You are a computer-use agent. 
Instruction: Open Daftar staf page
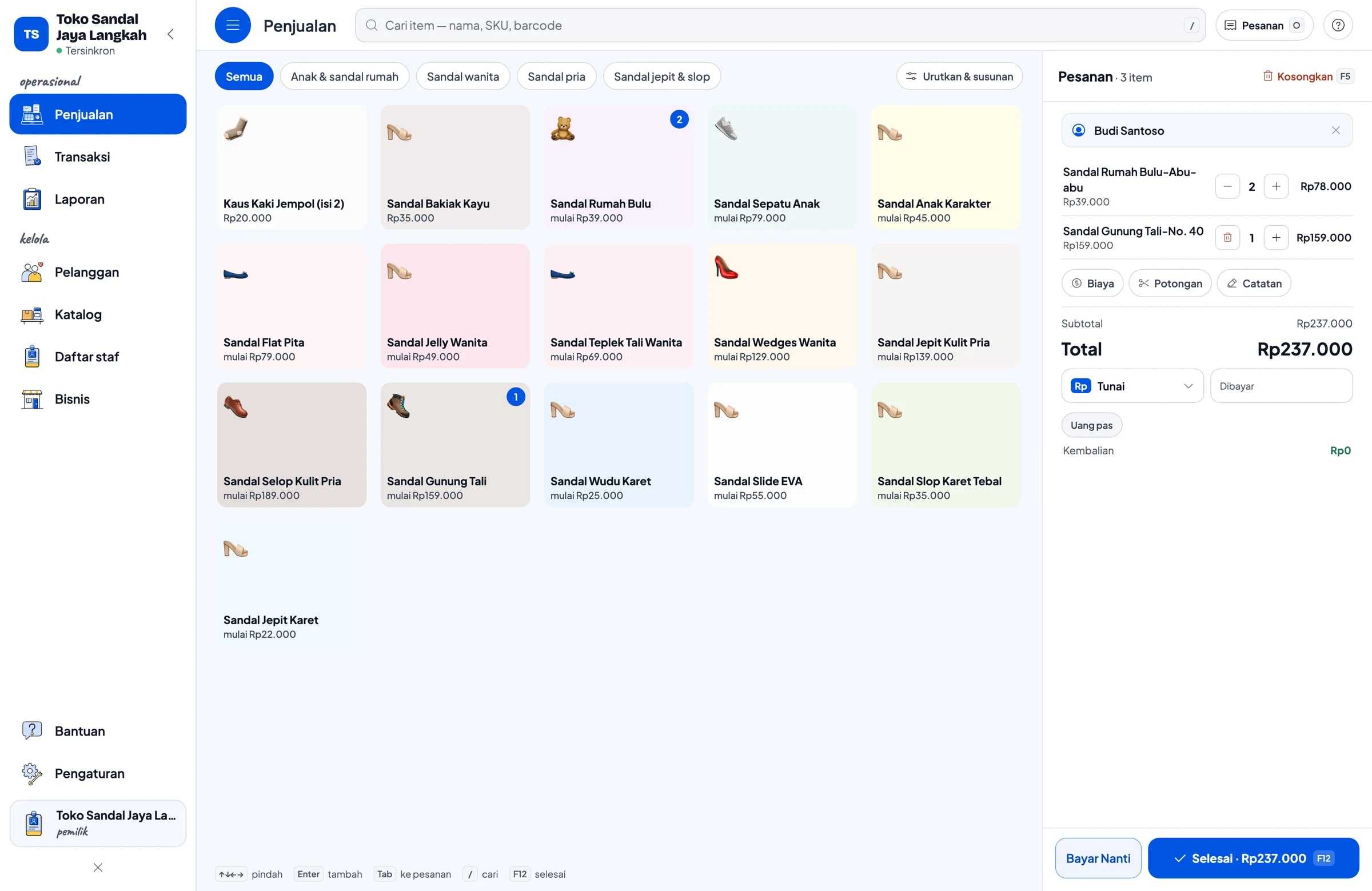tap(98, 357)
